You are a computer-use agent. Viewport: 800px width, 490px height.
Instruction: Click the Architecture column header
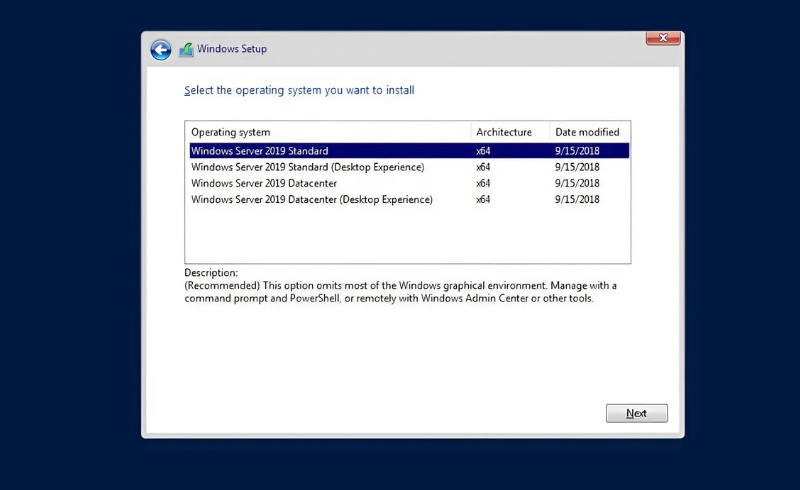510,132
